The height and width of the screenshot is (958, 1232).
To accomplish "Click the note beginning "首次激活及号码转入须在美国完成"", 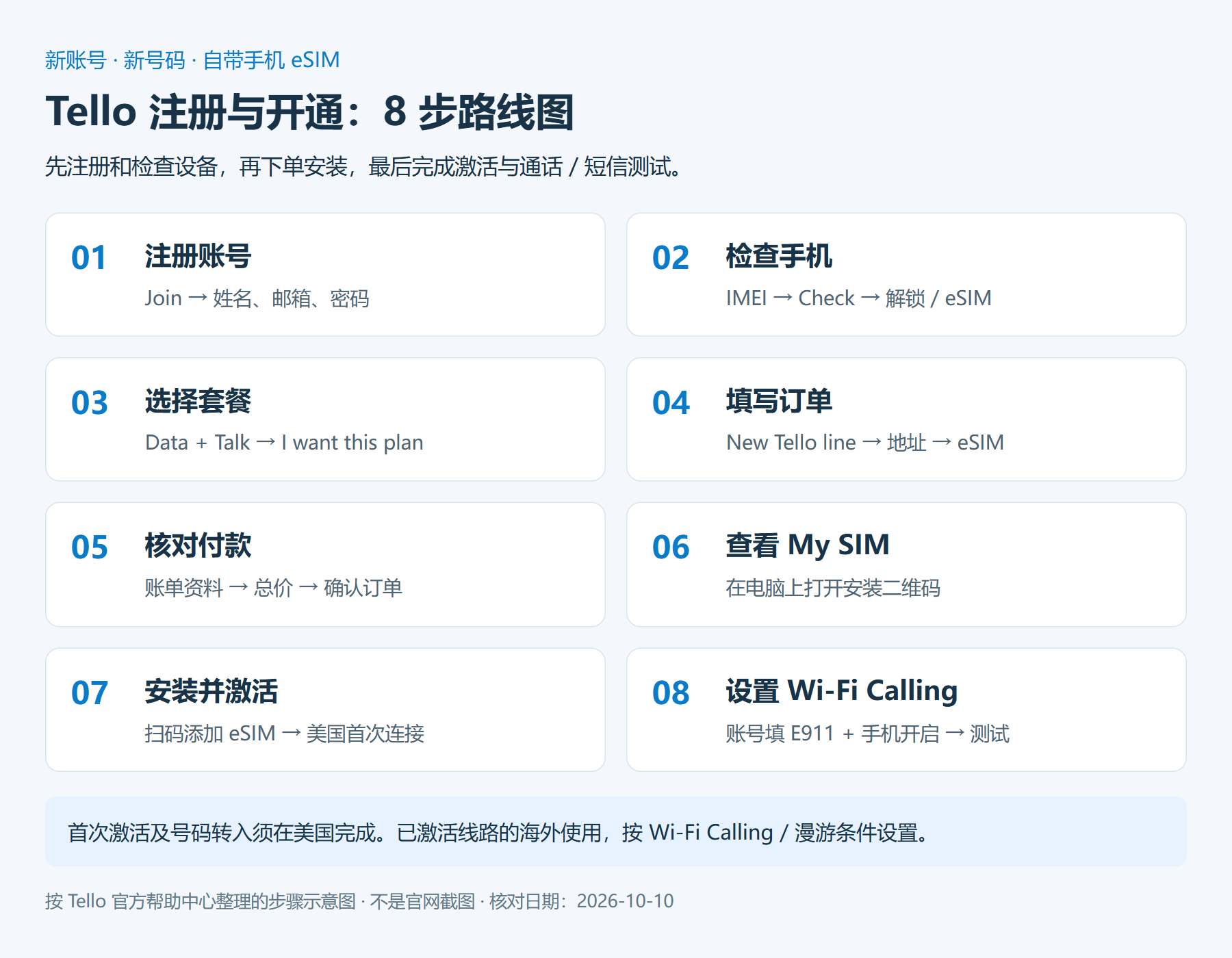I will (500, 832).
